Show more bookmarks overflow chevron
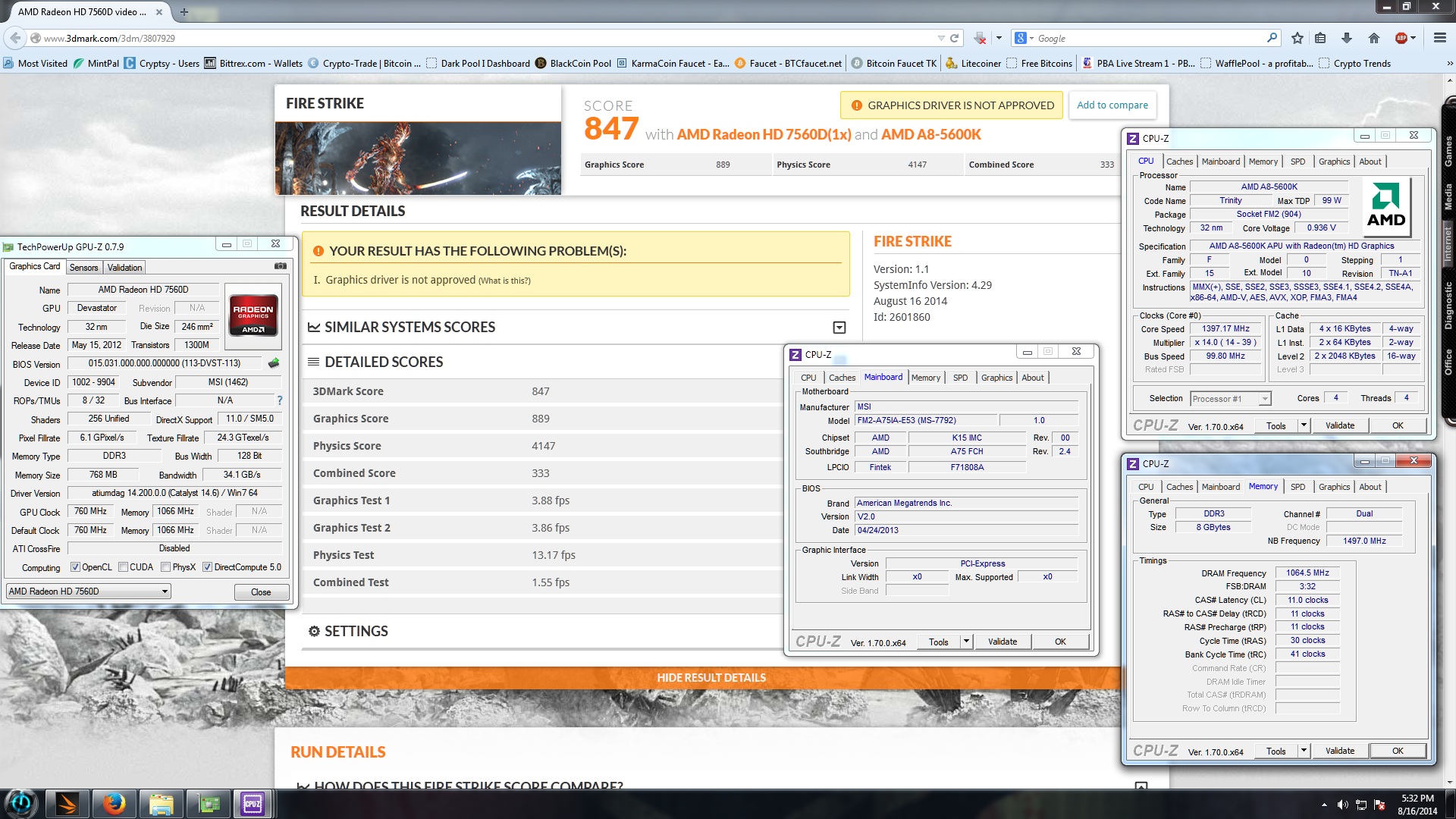Screen dimensions: 1456x819 [x=1448, y=64]
